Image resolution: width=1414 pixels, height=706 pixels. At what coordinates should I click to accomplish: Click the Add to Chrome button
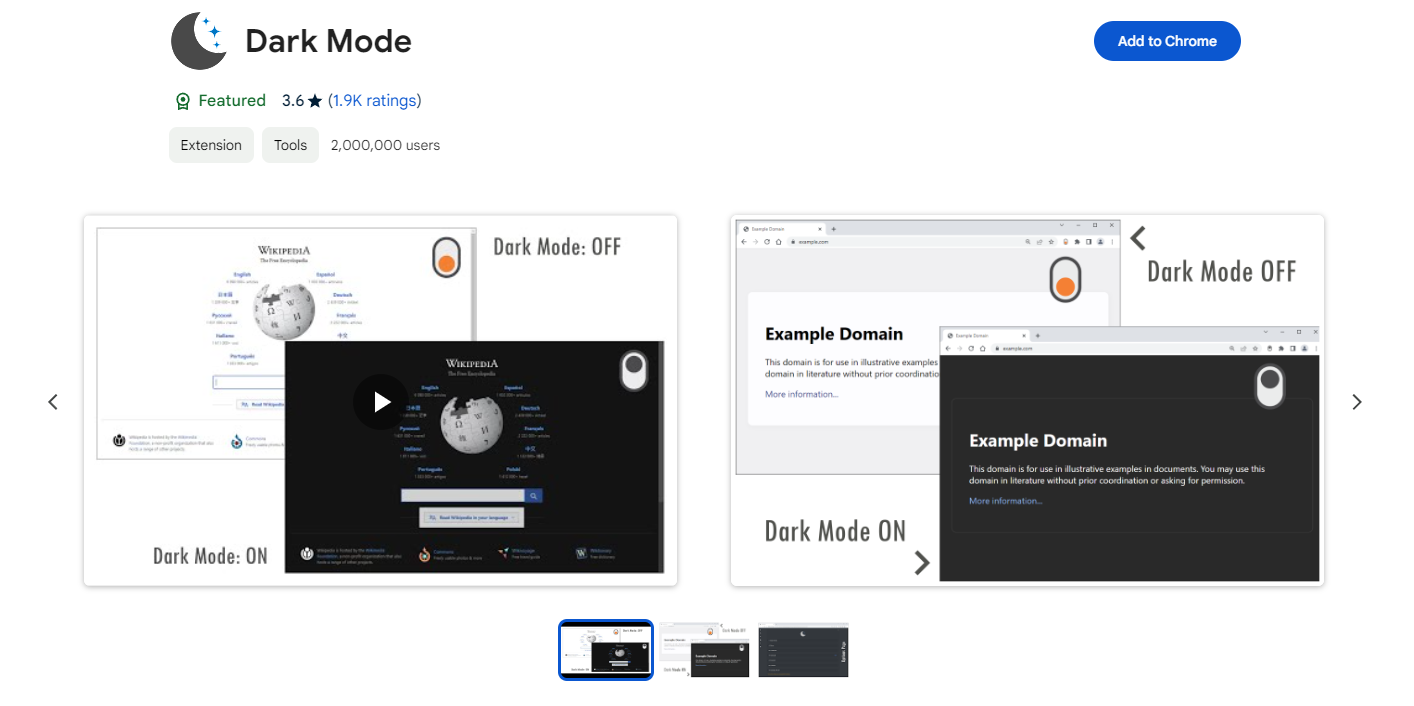click(x=1167, y=41)
